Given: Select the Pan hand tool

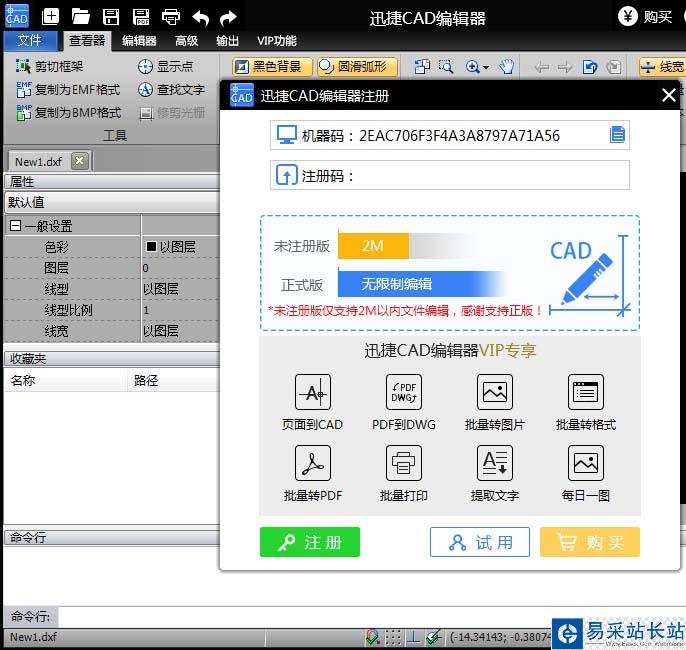Looking at the screenshot, I should coord(507,67).
